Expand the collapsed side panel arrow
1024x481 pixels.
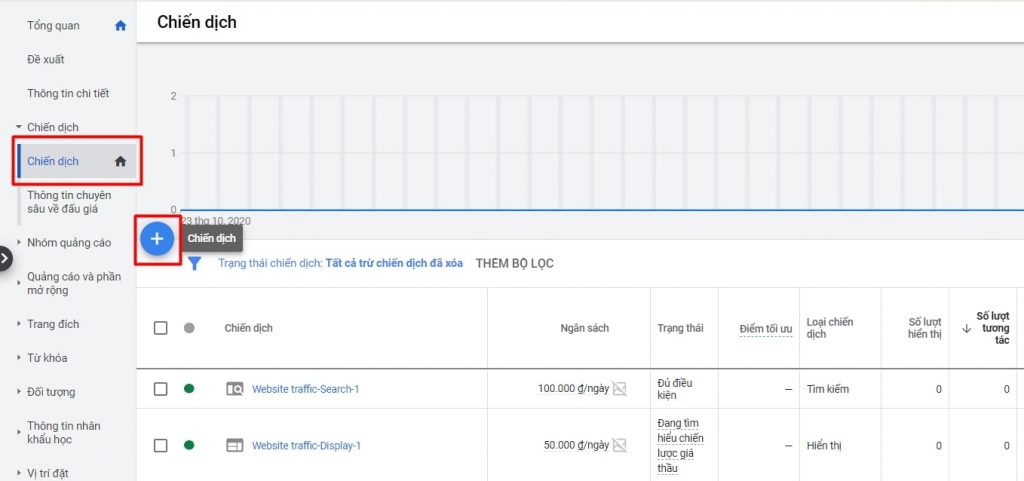[x=5, y=258]
